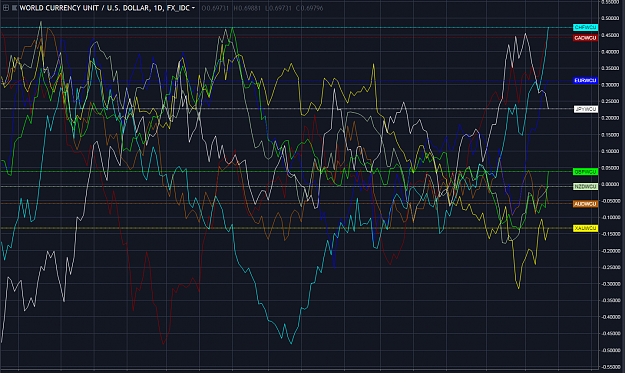The width and height of the screenshot is (625, 373).
Task: Click the small square icon left of WORLD CURRENCY UNIT
Action: (x=14, y=8)
